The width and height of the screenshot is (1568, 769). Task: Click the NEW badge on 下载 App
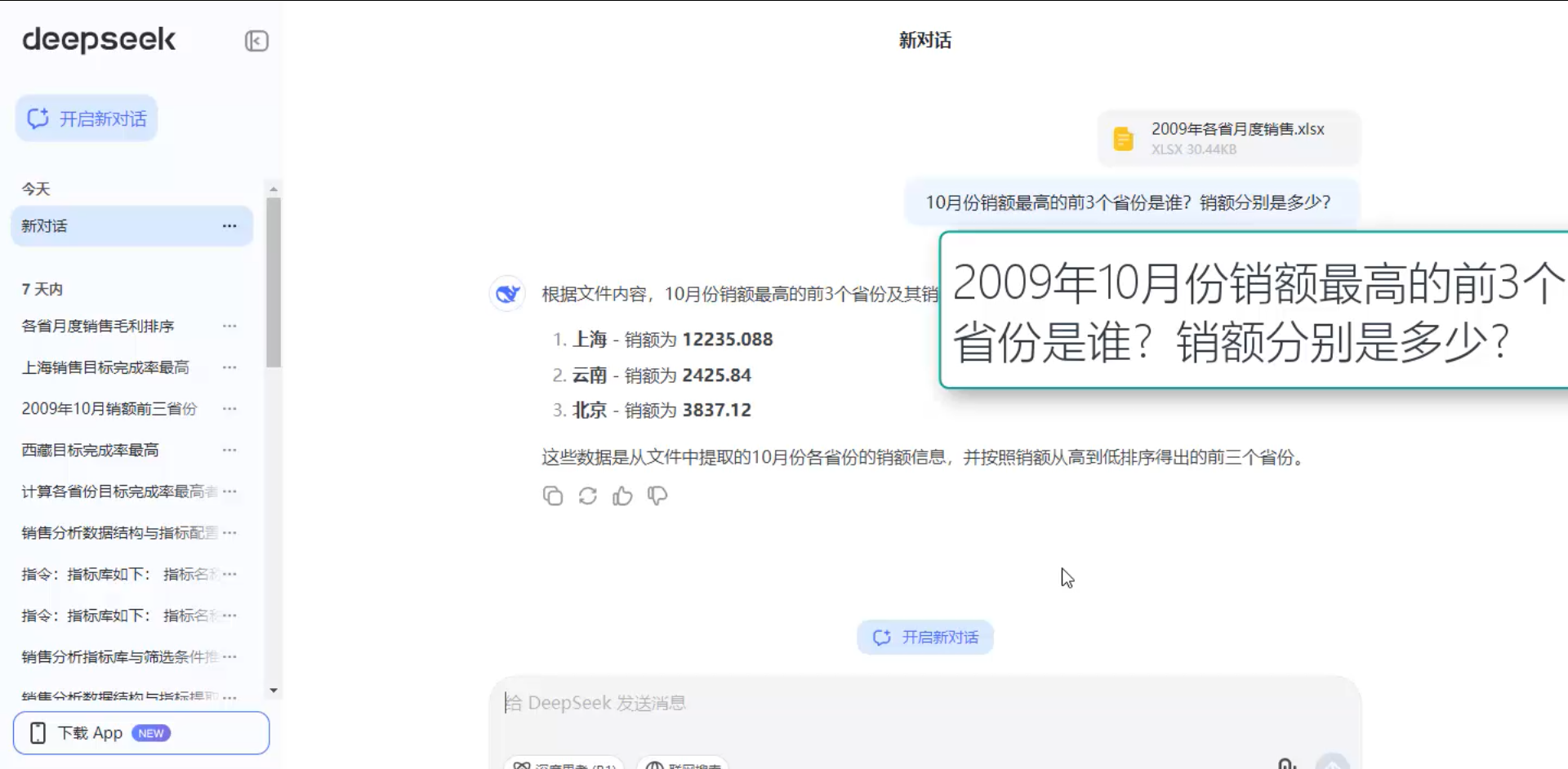click(x=151, y=733)
